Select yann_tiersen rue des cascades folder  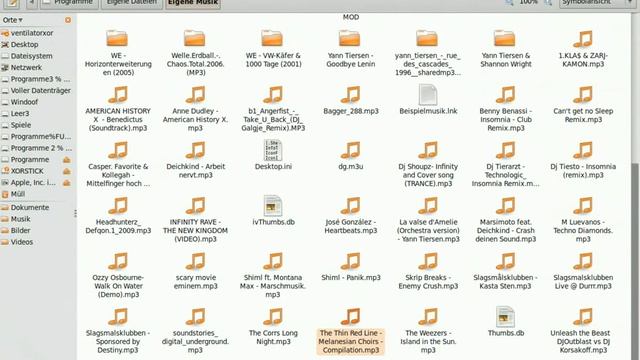[x=428, y=53]
